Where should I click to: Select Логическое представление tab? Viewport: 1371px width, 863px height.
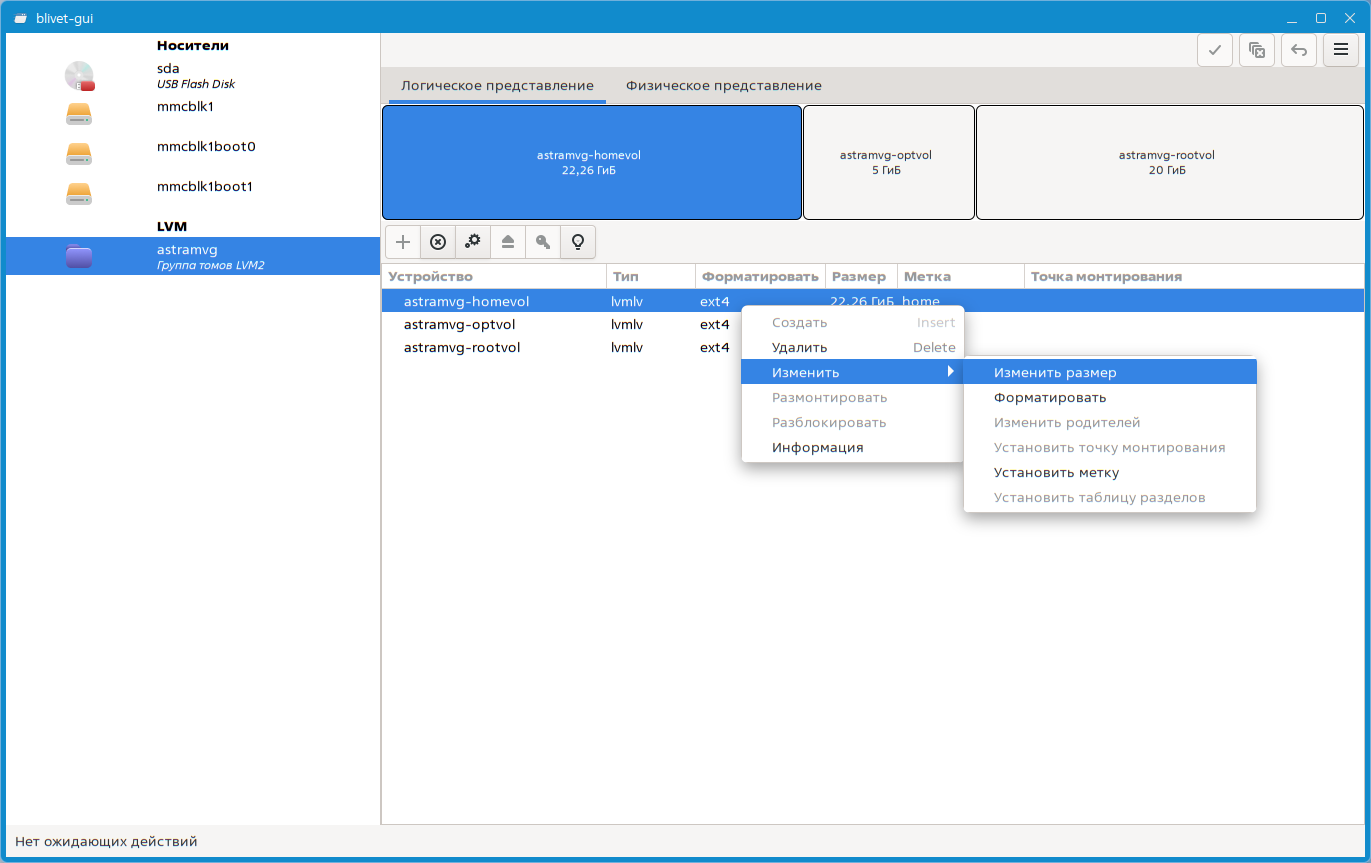(x=497, y=86)
